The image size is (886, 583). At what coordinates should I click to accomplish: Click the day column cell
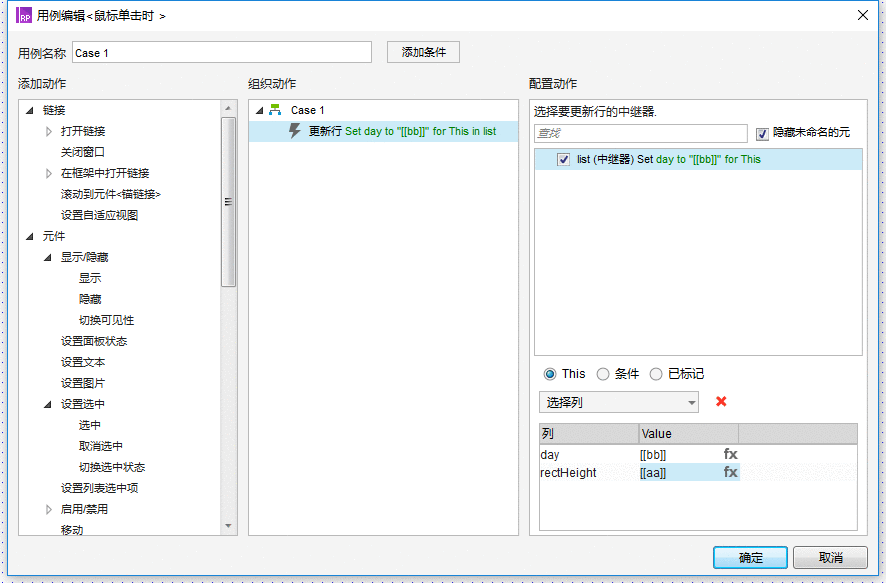pos(589,454)
